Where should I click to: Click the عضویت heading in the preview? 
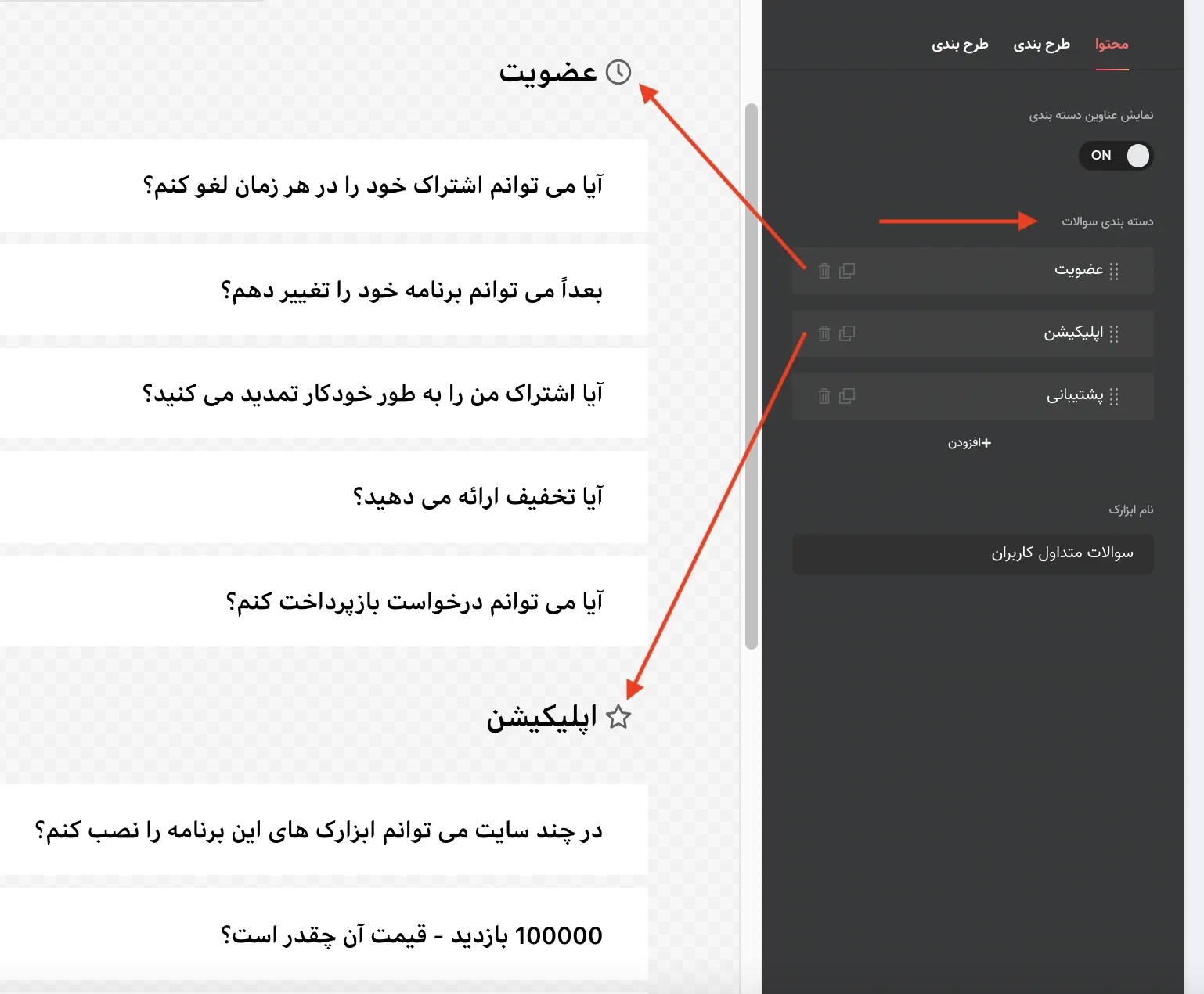548,72
